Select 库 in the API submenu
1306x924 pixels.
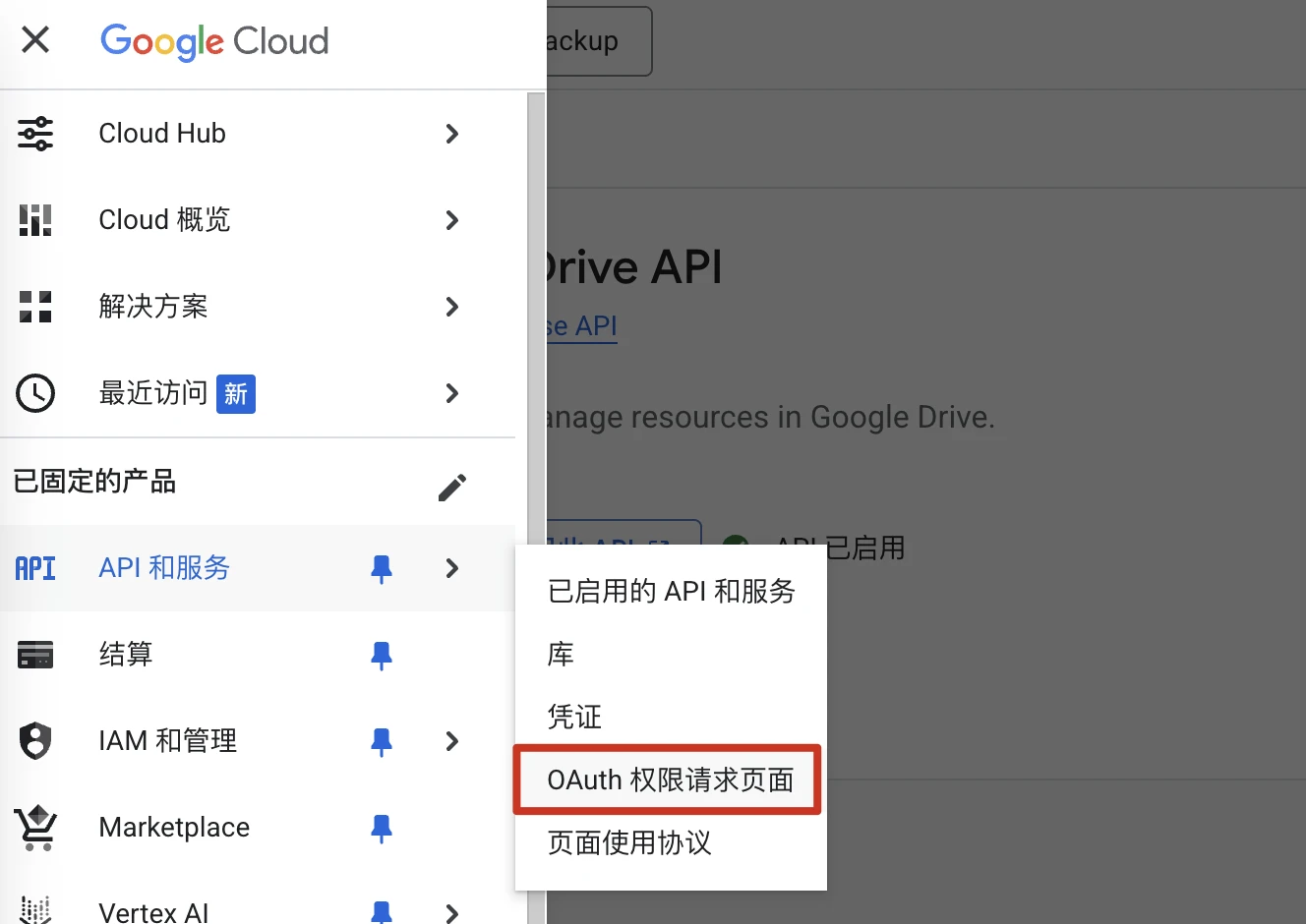[671, 654]
